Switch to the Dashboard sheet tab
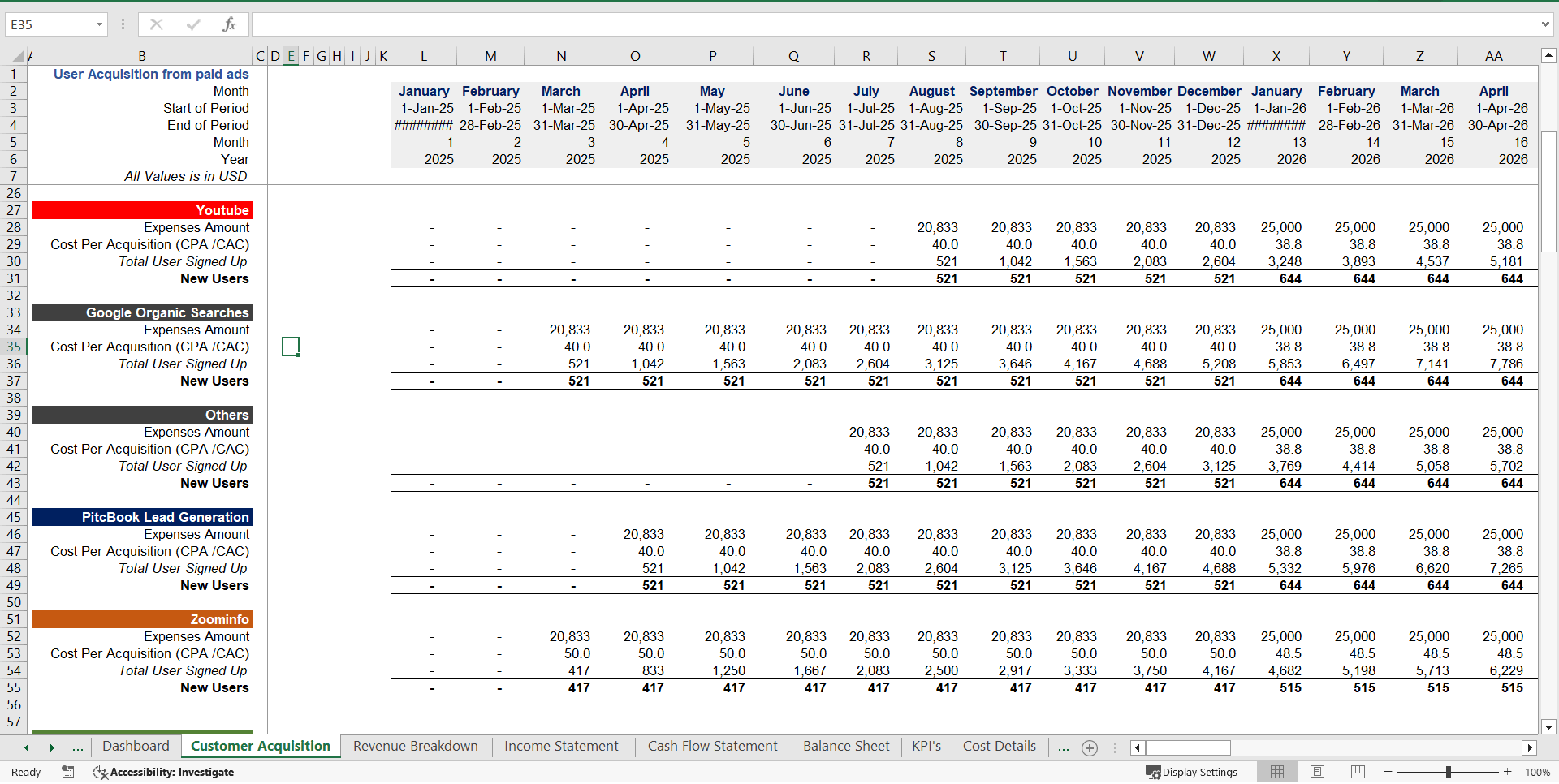 pyautogui.click(x=136, y=747)
